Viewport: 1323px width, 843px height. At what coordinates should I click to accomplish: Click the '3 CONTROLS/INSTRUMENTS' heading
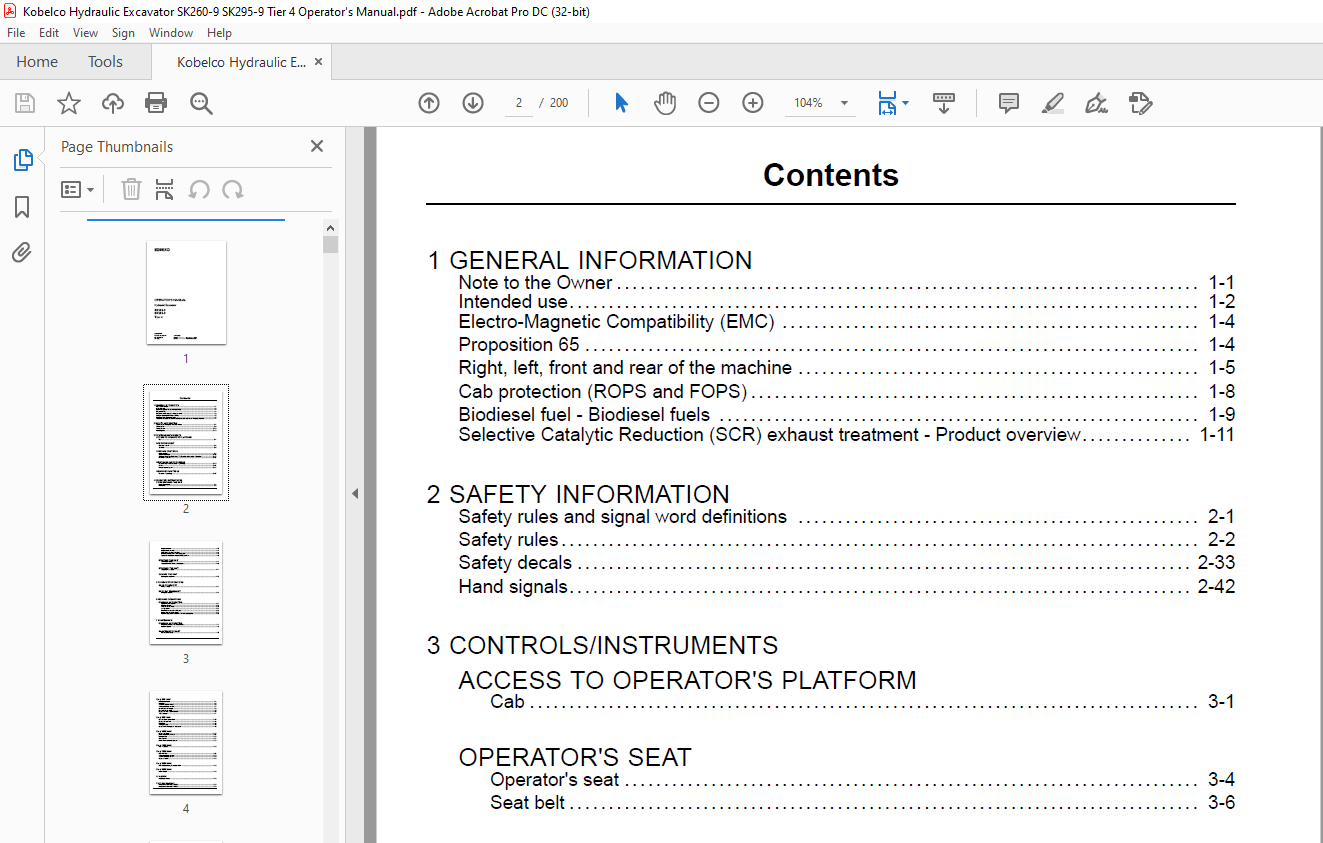(602, 645)
